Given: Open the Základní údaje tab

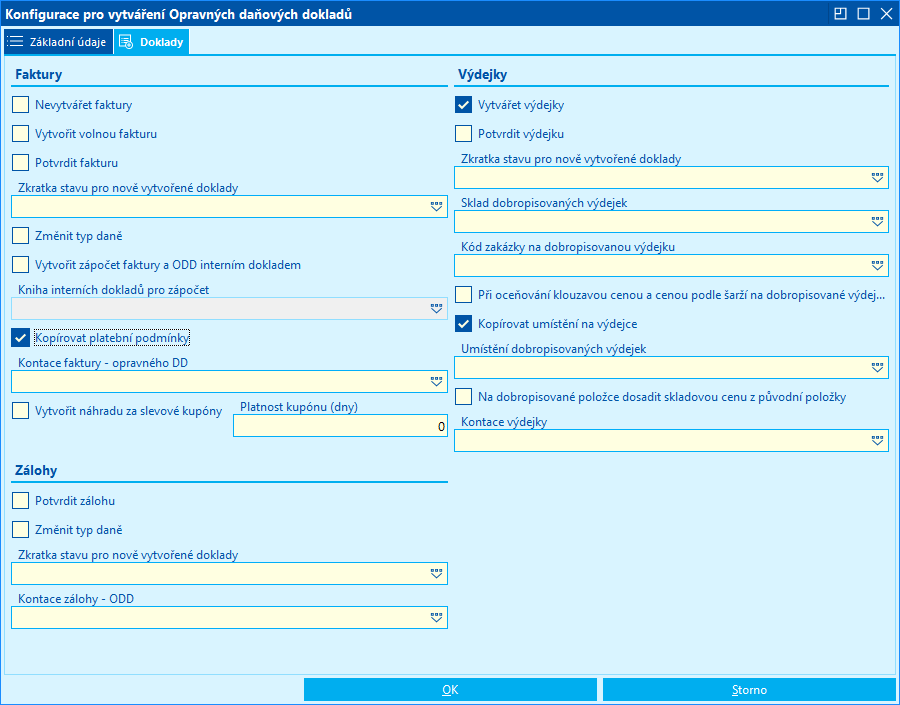Looking at the screenshot, I should 58,42.
